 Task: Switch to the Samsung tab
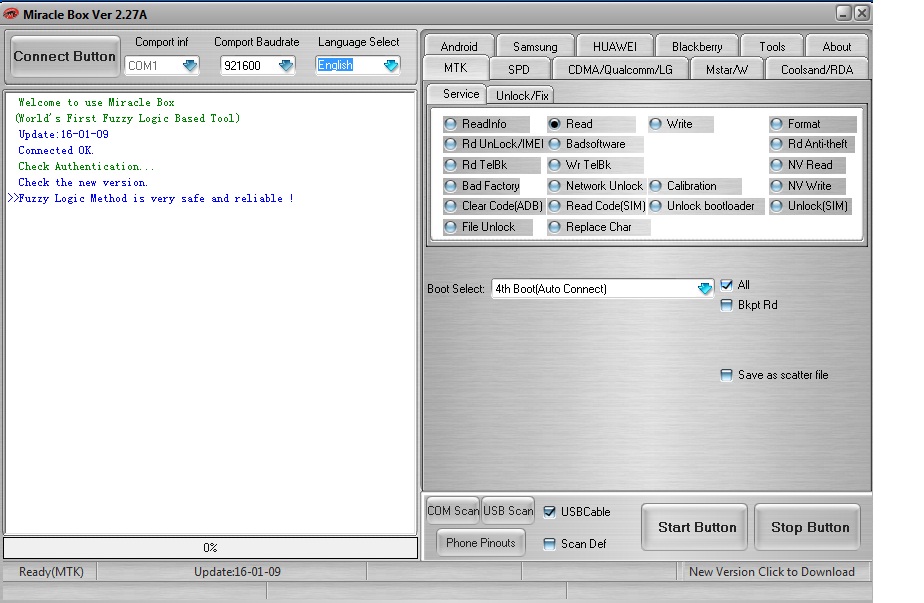(535, 47)
